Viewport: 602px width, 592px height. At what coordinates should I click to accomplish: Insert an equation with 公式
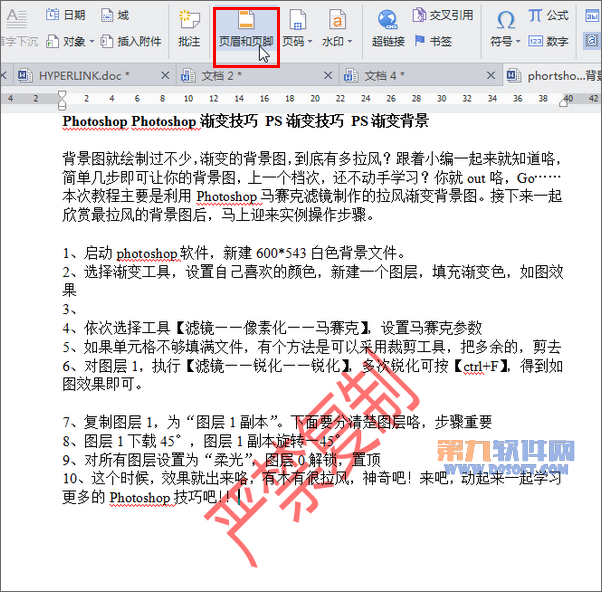548,15
